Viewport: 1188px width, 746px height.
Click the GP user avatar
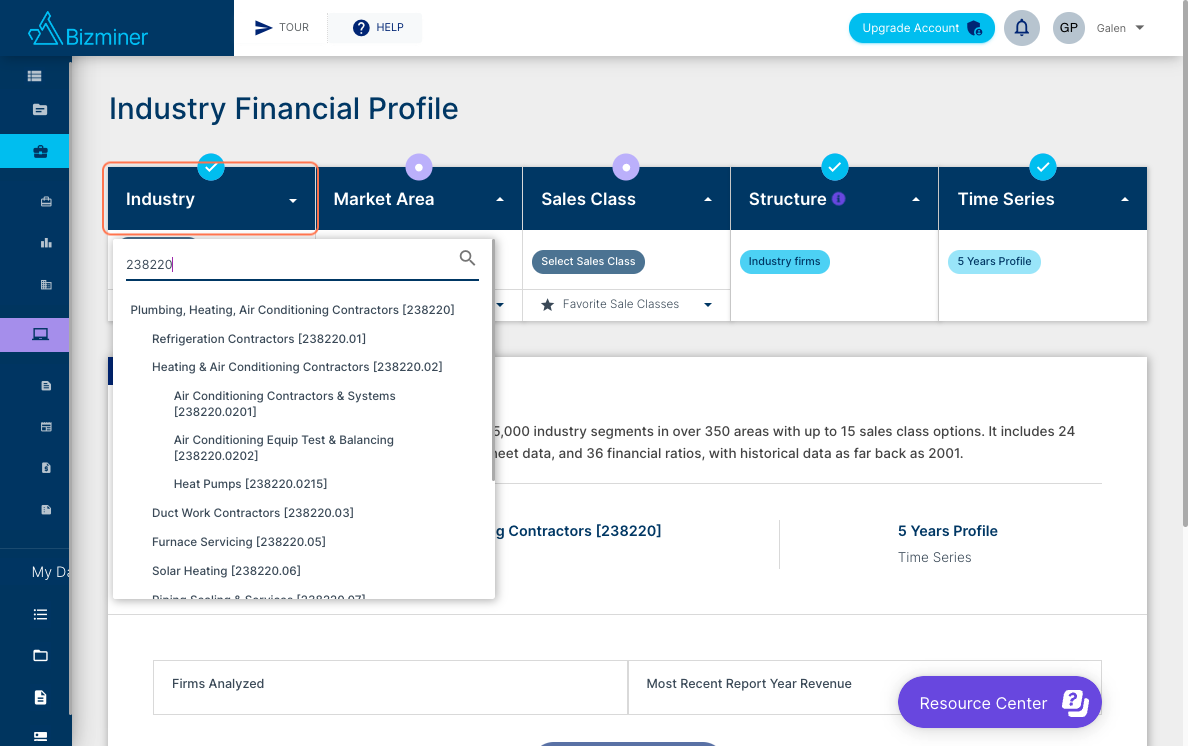coord(1068,28)
